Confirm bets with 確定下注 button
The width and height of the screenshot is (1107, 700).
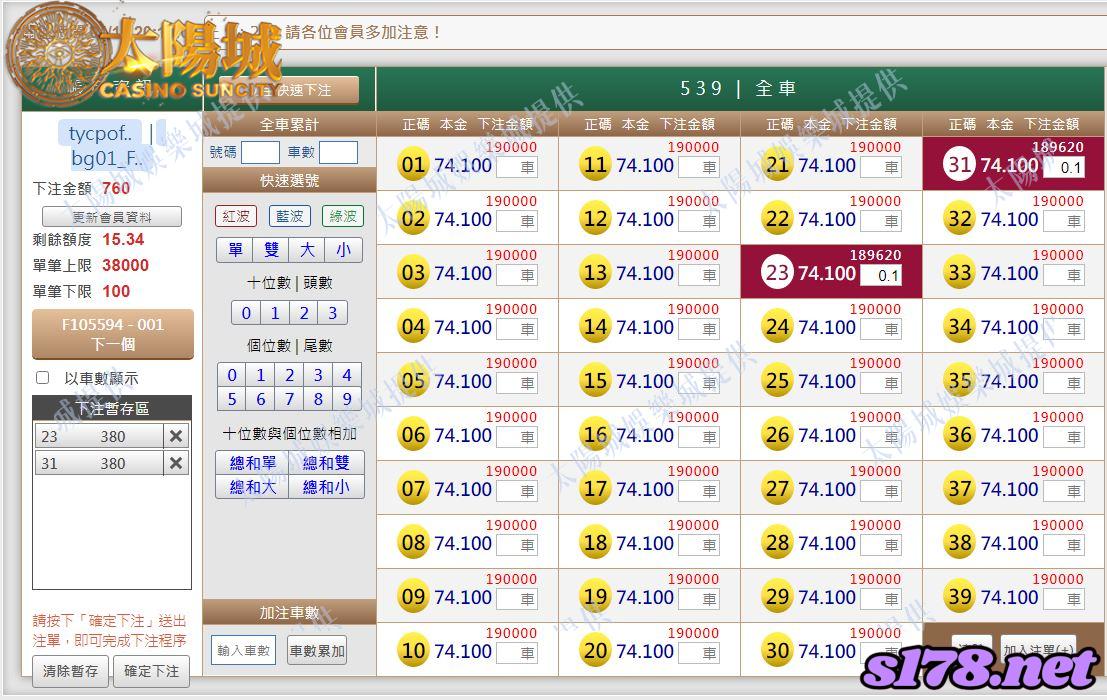click(152, 670)
